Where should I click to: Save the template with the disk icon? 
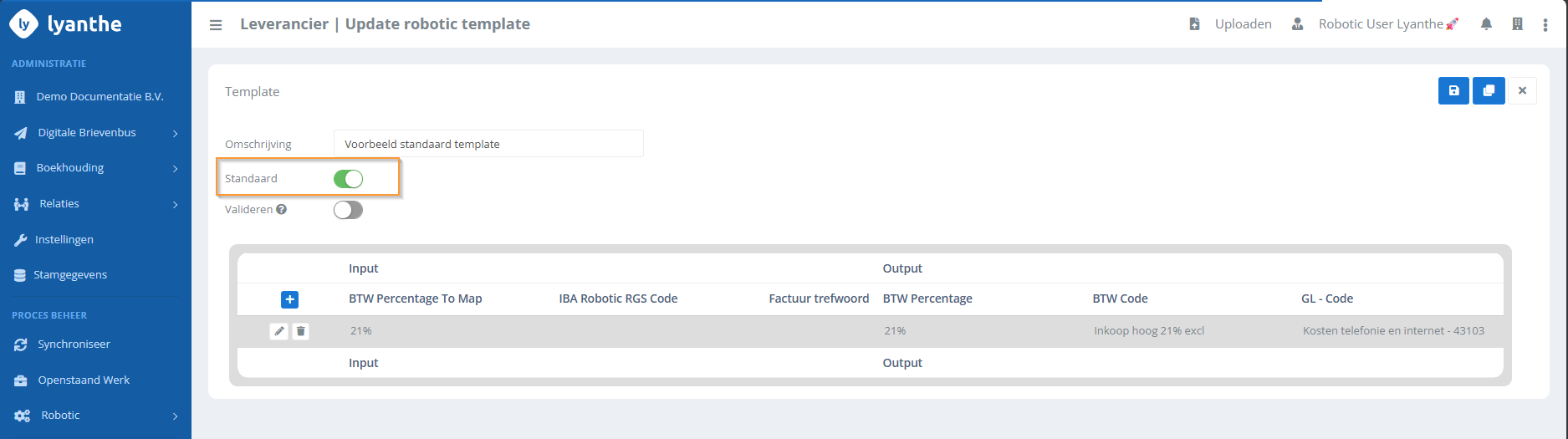(x=1453, y=91)
